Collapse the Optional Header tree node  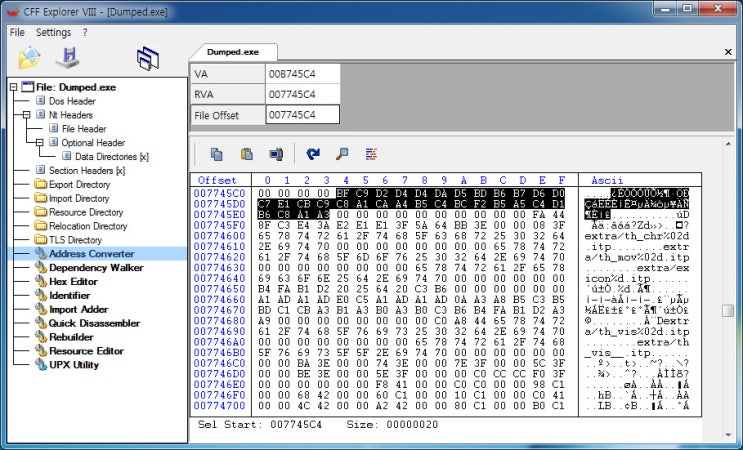click(40, 143)
